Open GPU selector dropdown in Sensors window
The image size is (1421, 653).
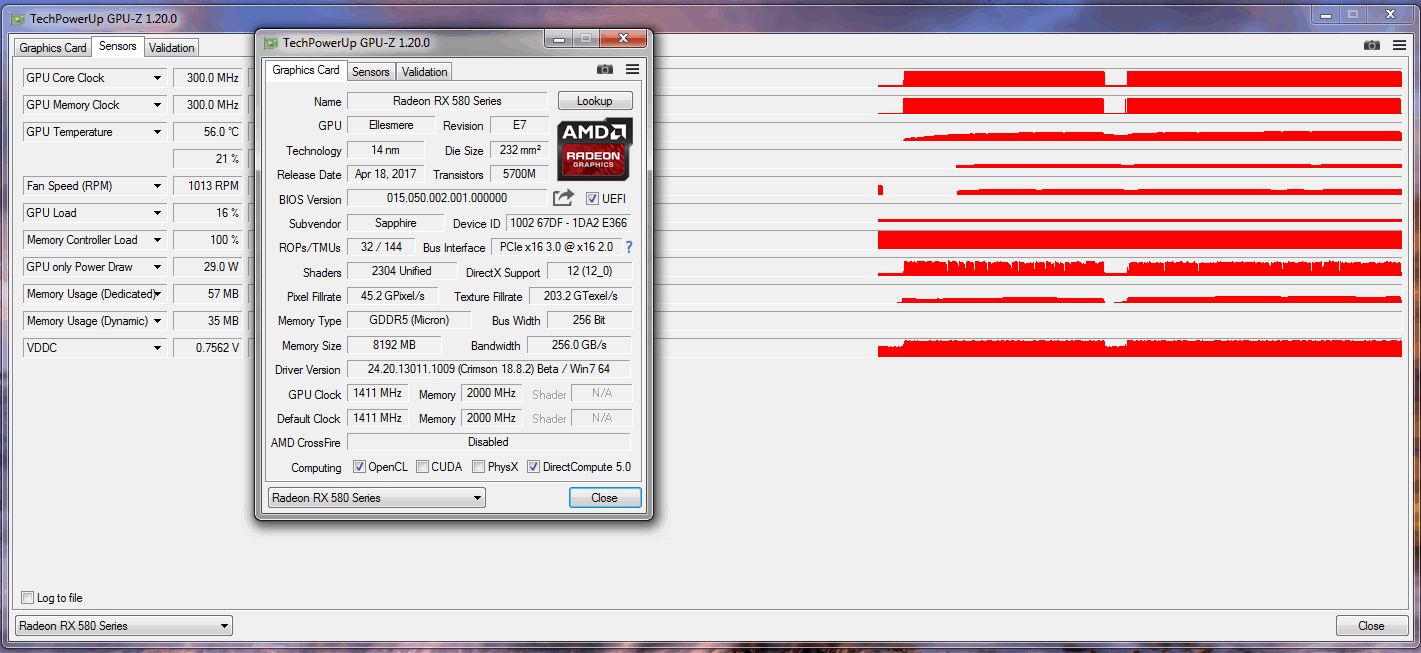124,626
